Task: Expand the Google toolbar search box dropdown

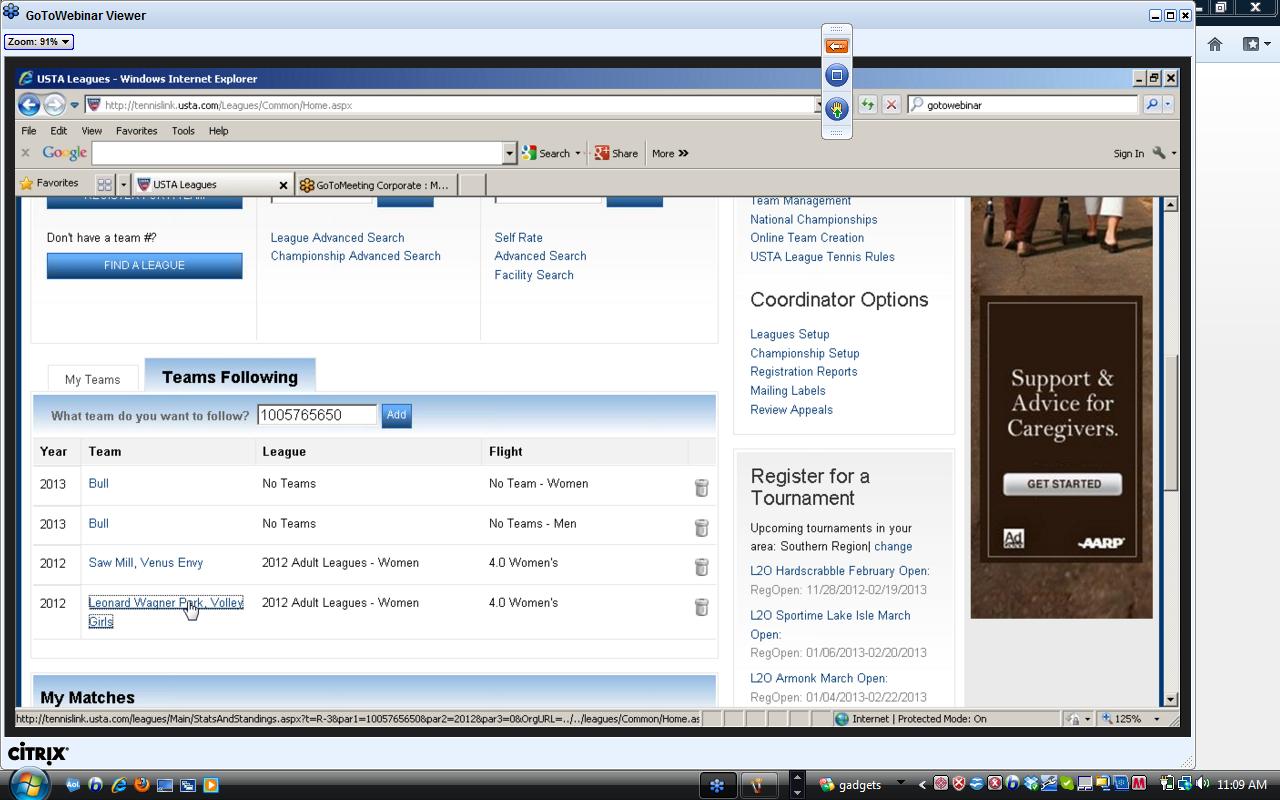Action: [509, 153]
